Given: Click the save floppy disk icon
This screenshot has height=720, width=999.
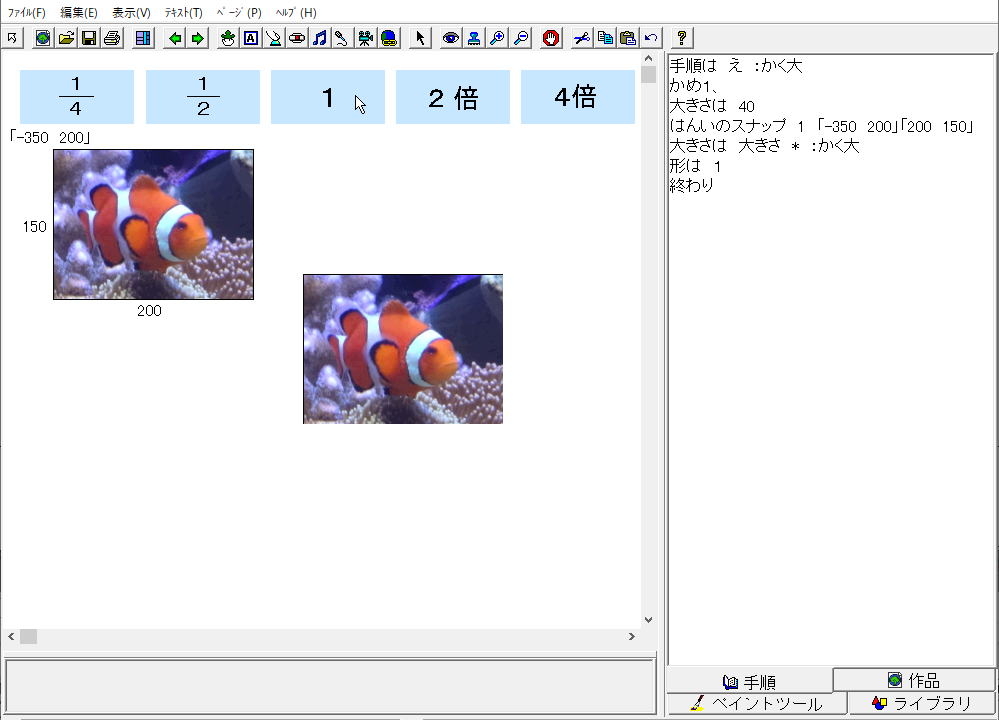Looking at the screenshot, I should [x=89, y=38].
